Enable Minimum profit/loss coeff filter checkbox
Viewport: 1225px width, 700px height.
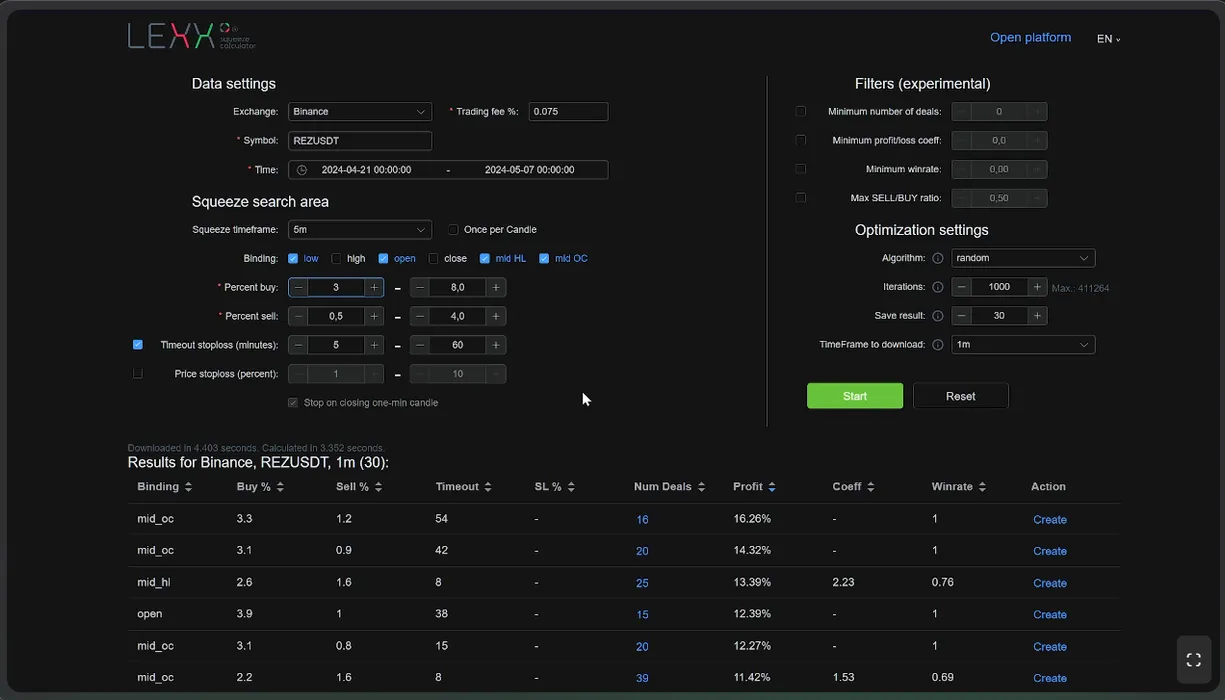pyautogui.click(x=801, y=140)
